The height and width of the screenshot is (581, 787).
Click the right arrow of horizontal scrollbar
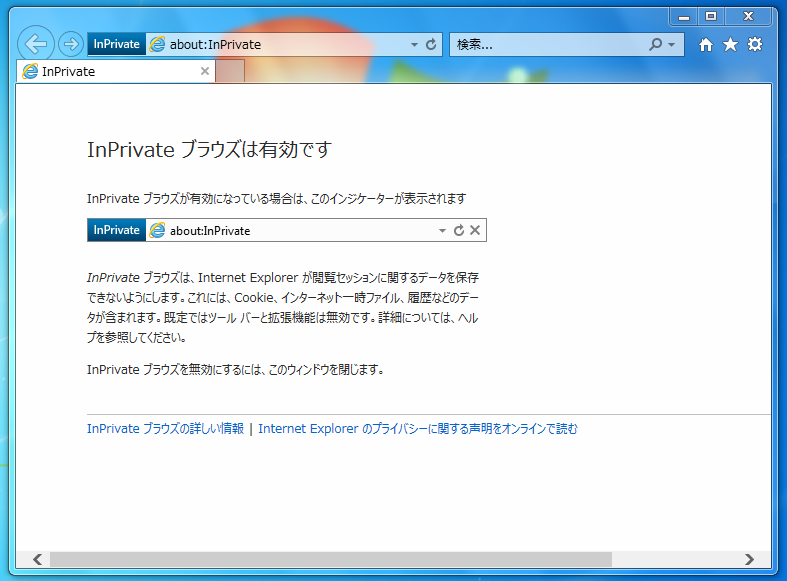tap(749, 559)
